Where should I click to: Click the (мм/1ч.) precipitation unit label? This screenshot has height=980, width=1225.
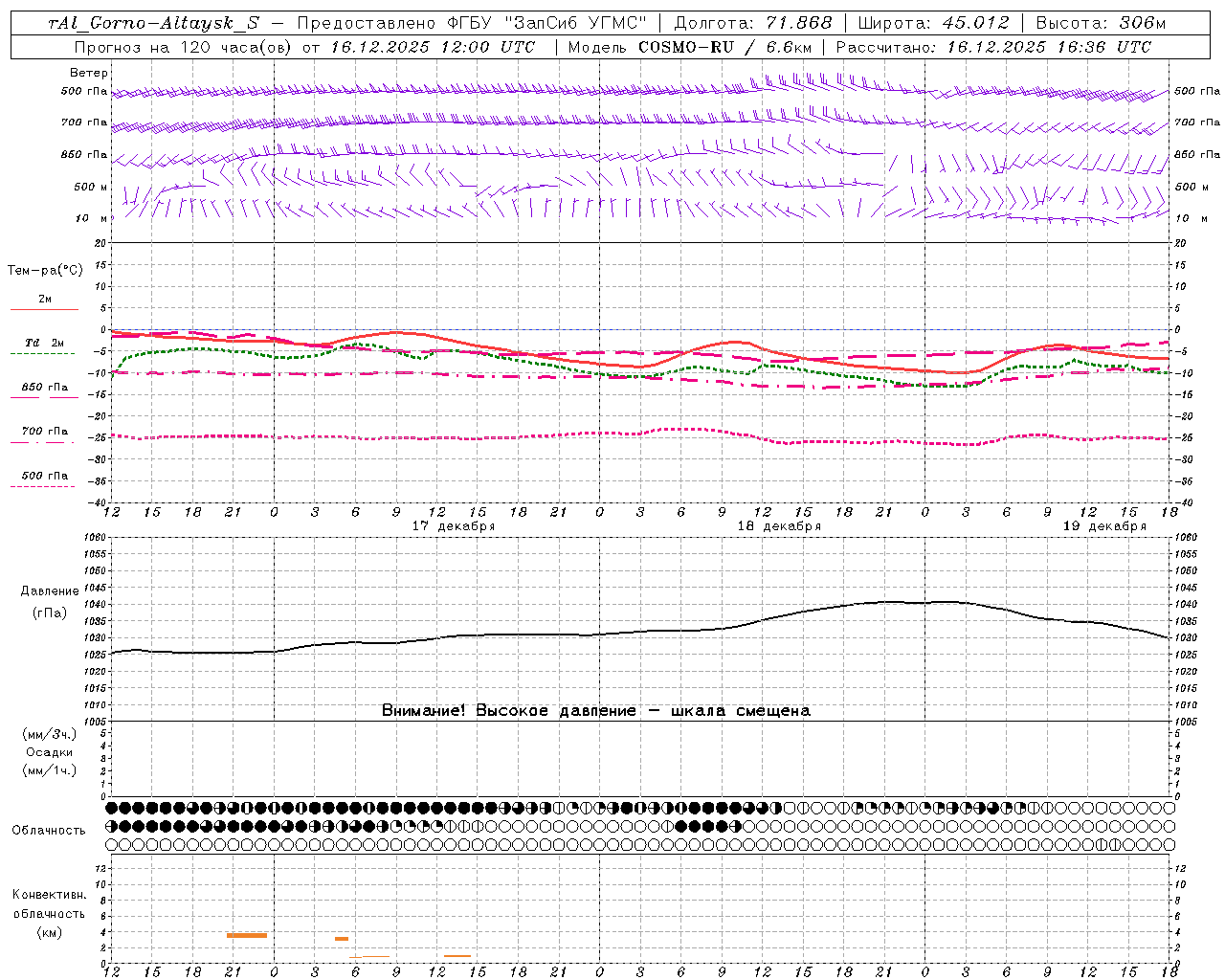pyautogui.click(x=50, y=770)
